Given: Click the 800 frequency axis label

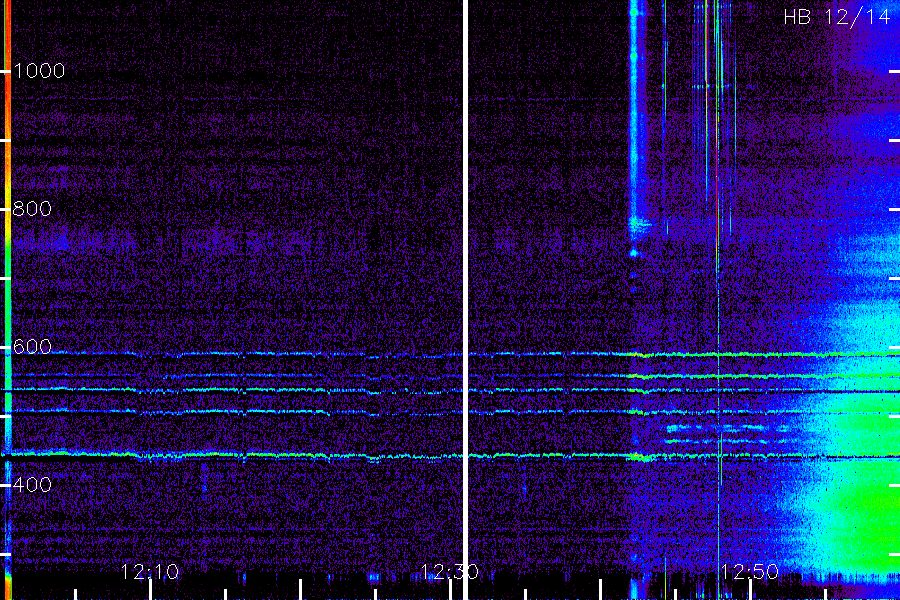Looking at the screenshot, I should pos(32,209).
